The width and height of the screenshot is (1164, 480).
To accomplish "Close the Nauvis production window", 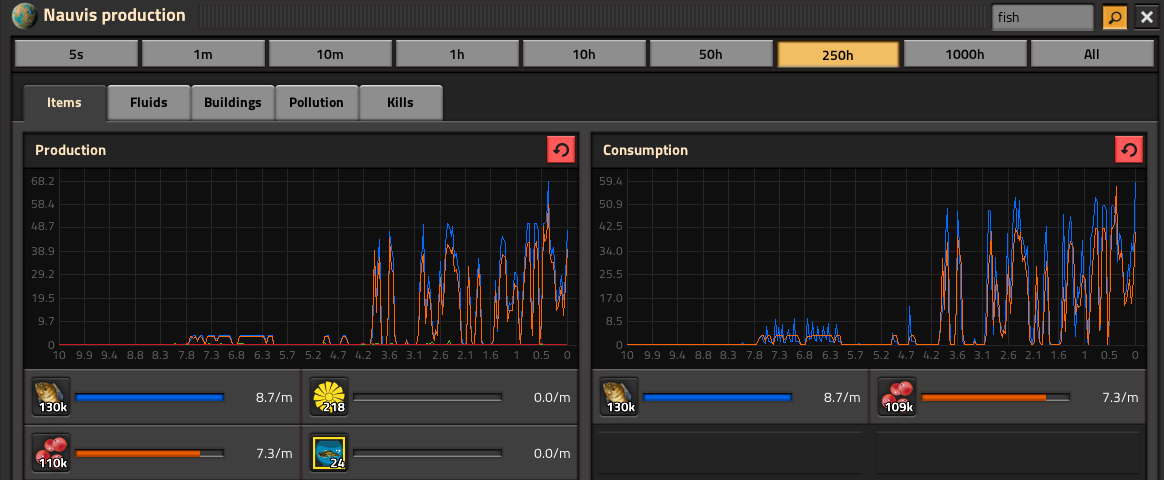I will [x=1145, y=16].
